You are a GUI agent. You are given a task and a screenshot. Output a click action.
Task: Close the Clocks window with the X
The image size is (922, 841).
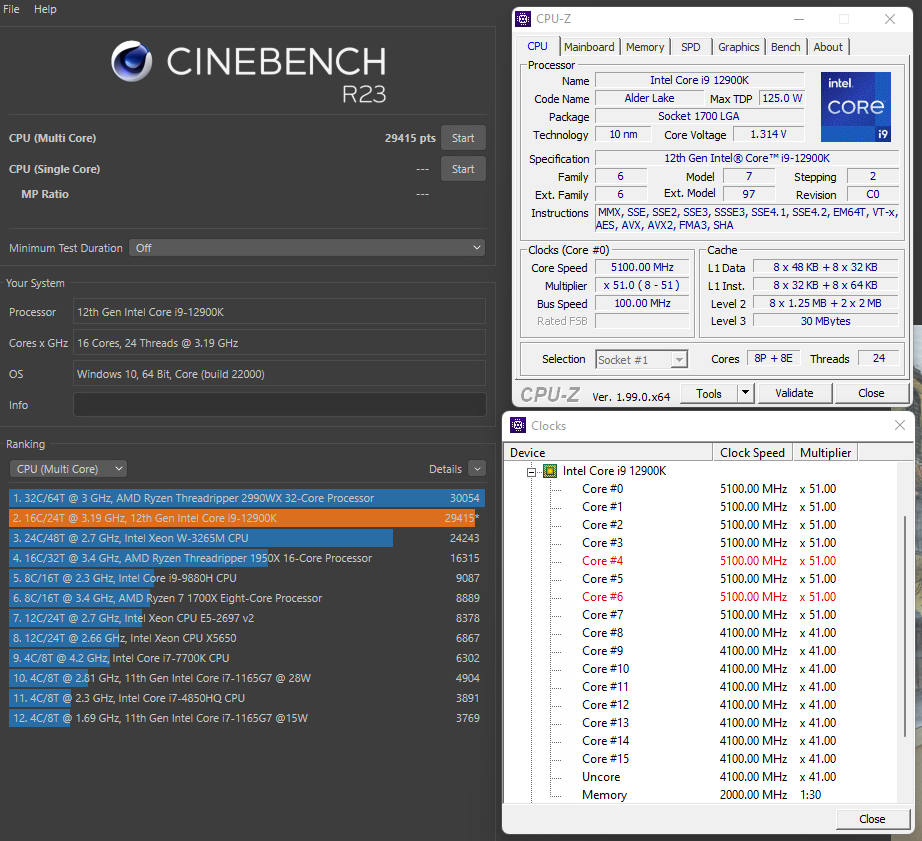pyautogui.click(x=899, y=425)
